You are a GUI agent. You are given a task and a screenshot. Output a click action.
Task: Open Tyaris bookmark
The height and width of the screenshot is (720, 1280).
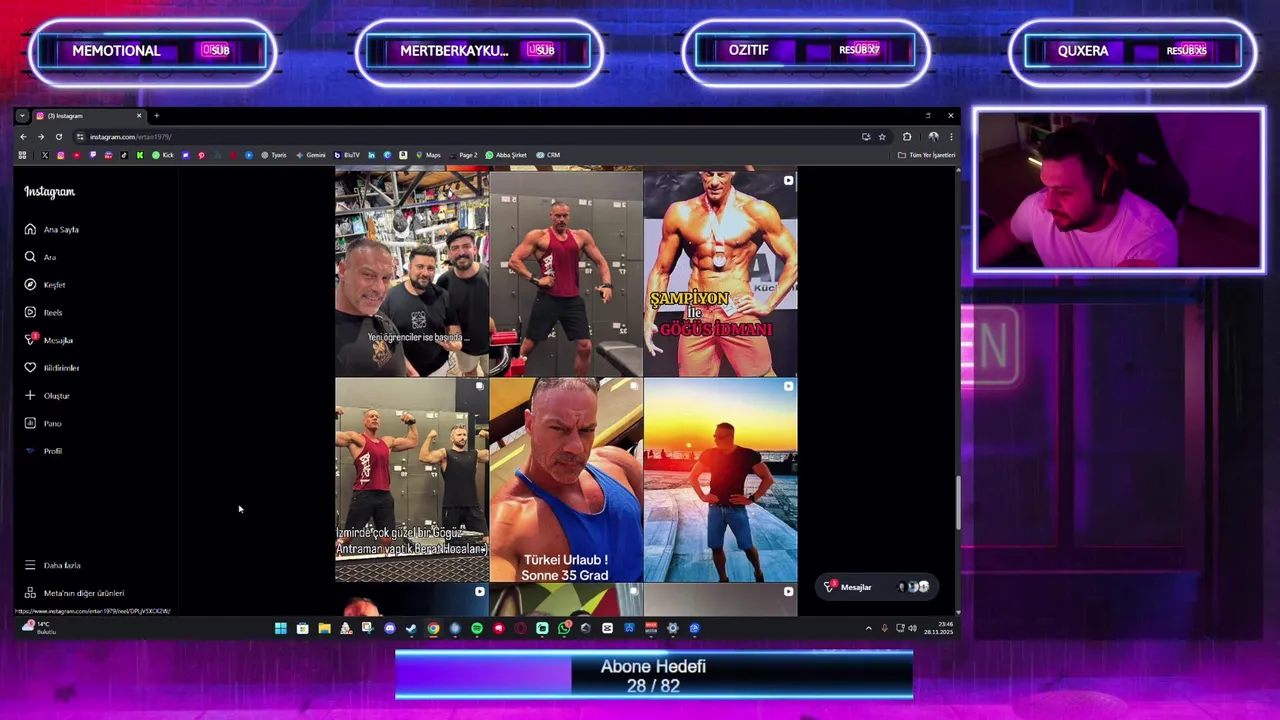(274, 155)
